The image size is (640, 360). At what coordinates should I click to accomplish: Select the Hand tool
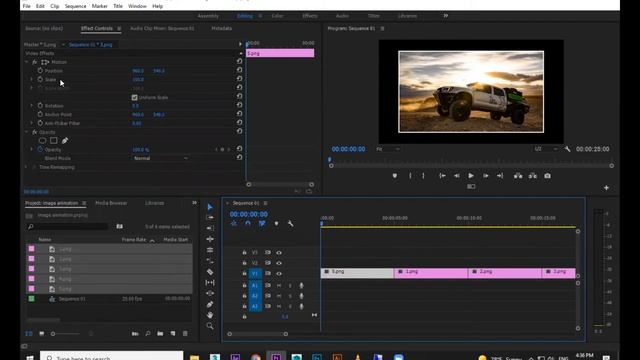coord(210,315)
